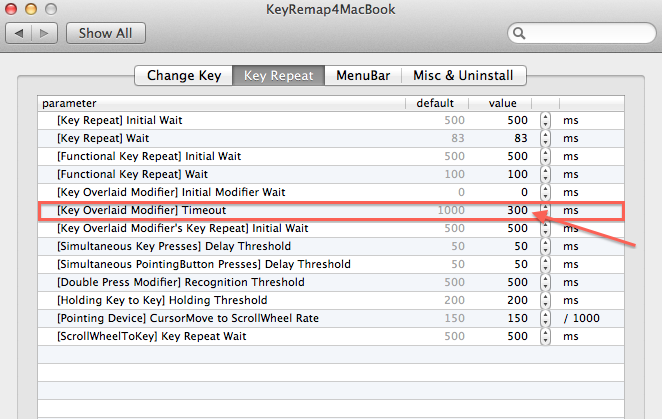Click value 300 for Key Overlaid Modifier Timeout
The height and width of the screenshot is (419, 662).
pyautogui.click(x=515, y=210)
